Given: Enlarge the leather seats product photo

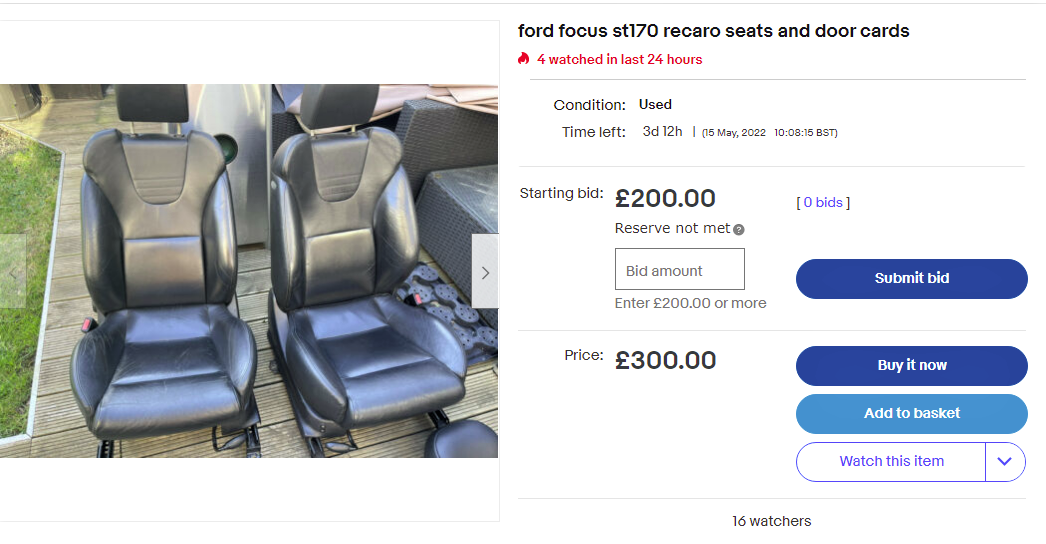Looking at the screenshot, I should (x=250, y=270).
